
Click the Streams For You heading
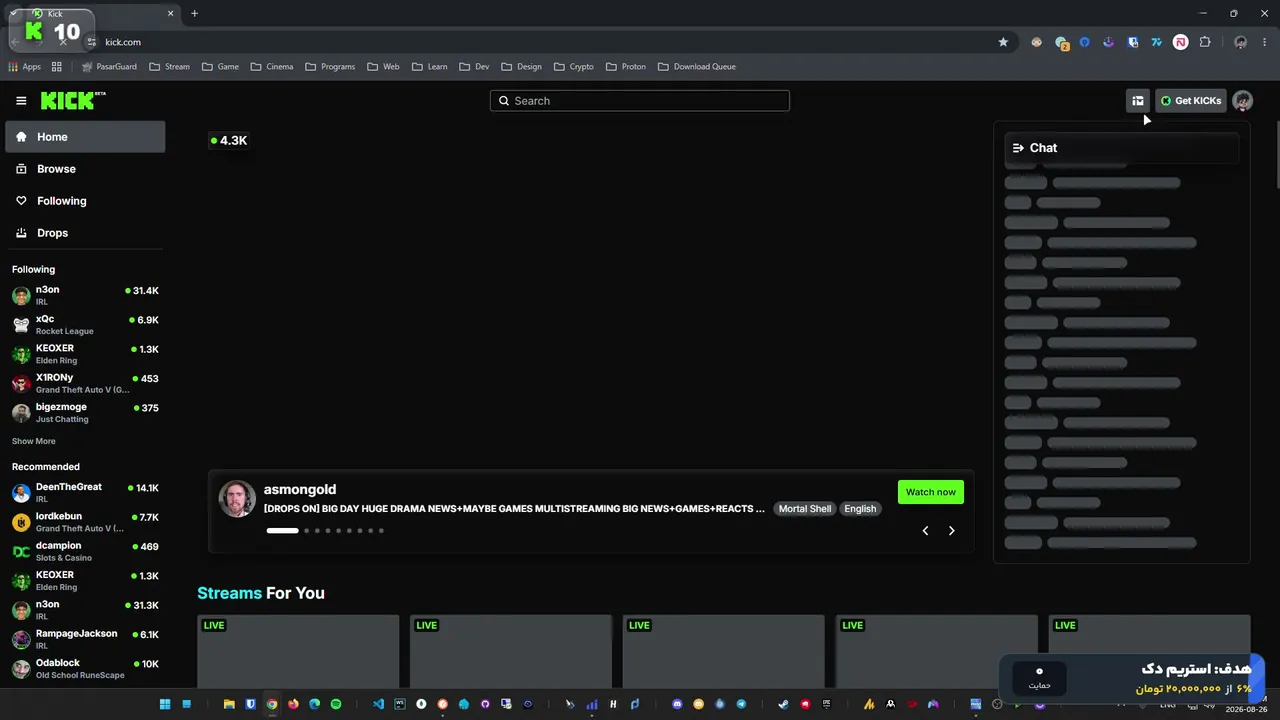261,593
